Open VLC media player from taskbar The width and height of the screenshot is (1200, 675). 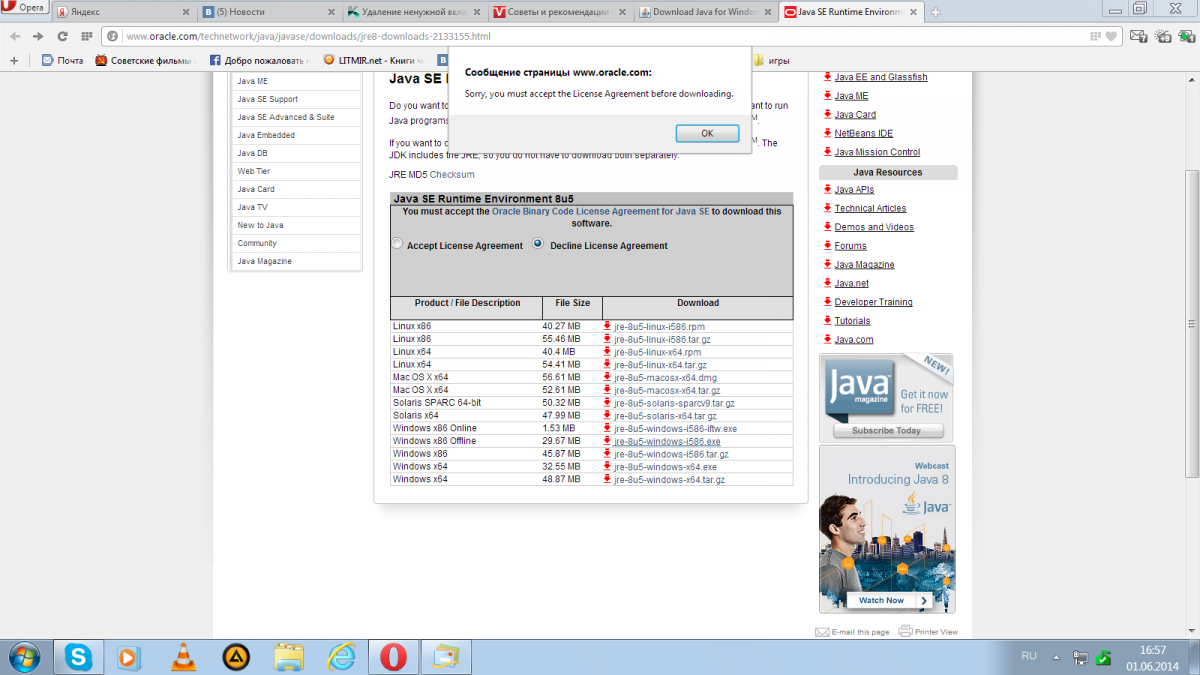(184, 657)
